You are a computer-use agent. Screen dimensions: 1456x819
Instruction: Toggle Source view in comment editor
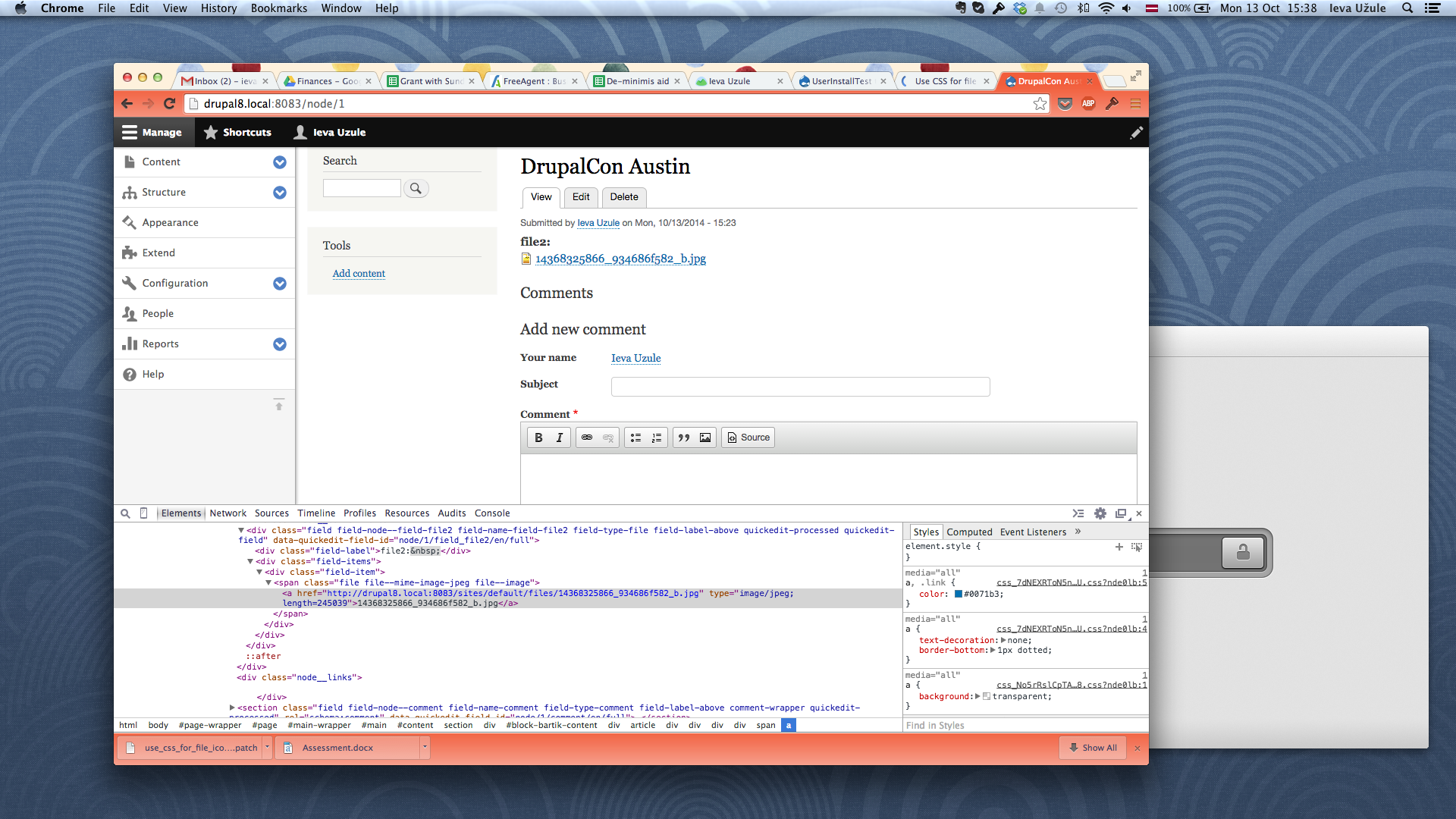(748, 438)
